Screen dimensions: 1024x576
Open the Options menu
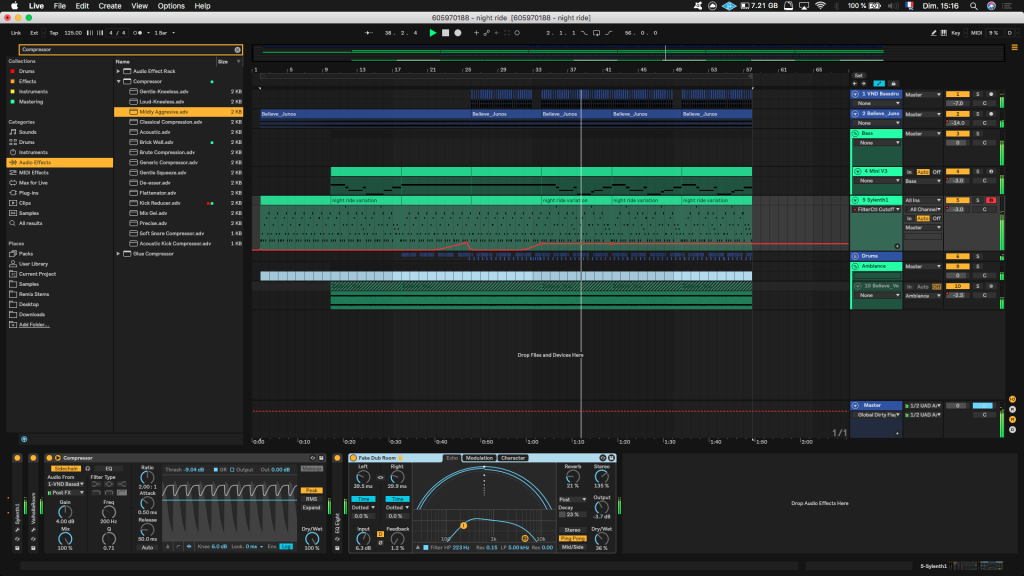[x=171, y=6]
